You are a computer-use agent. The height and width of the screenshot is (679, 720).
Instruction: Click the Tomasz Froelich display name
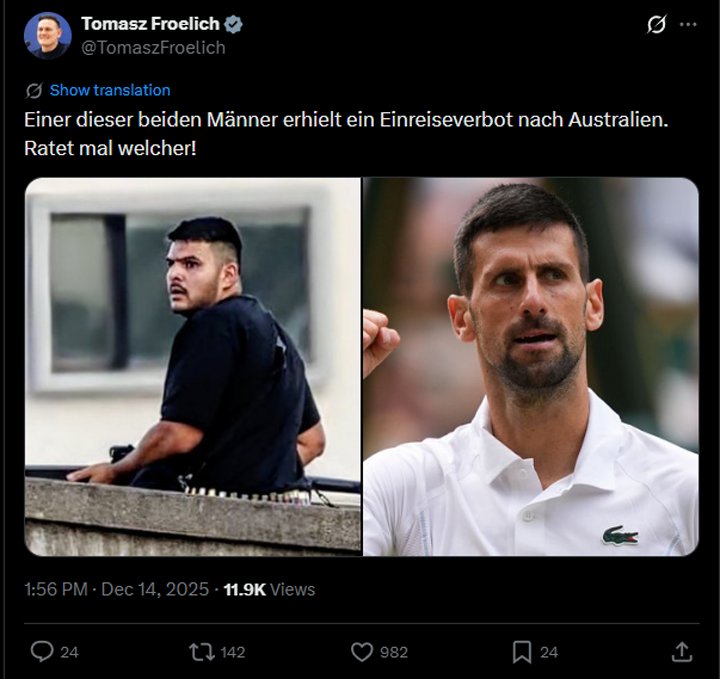click(x=150, y=24)
